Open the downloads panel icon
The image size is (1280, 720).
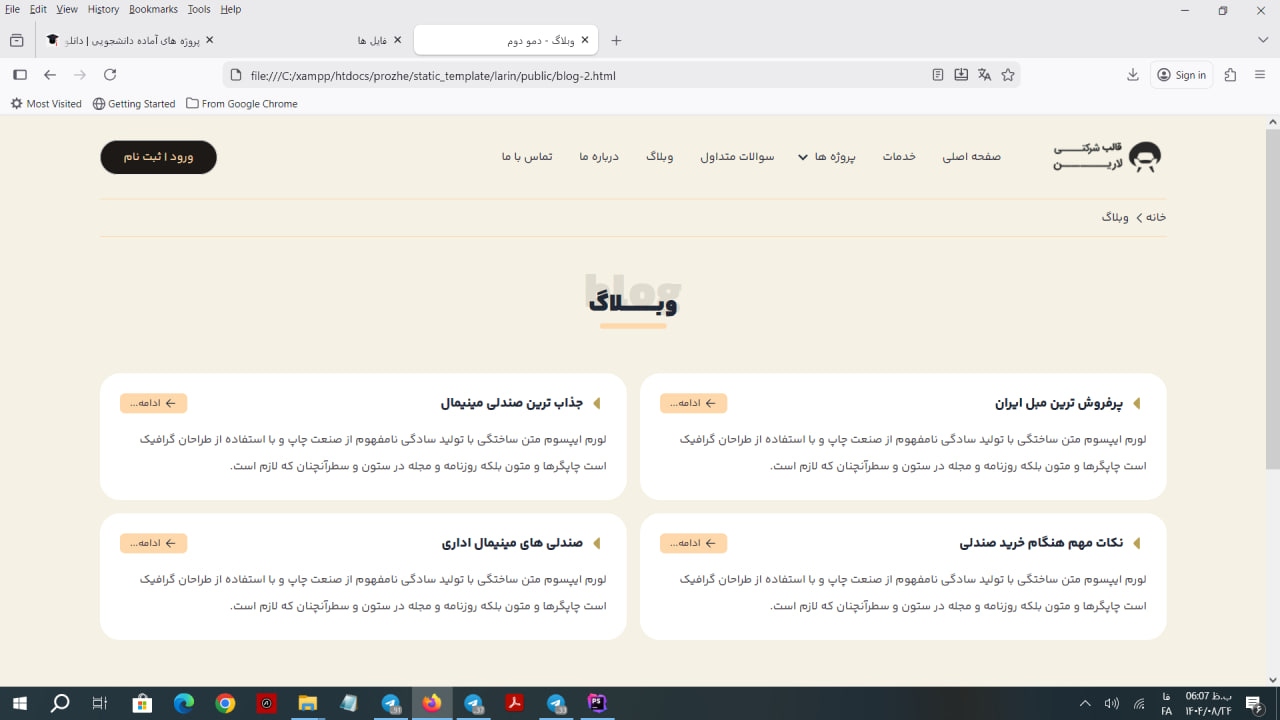[1132, 74]
